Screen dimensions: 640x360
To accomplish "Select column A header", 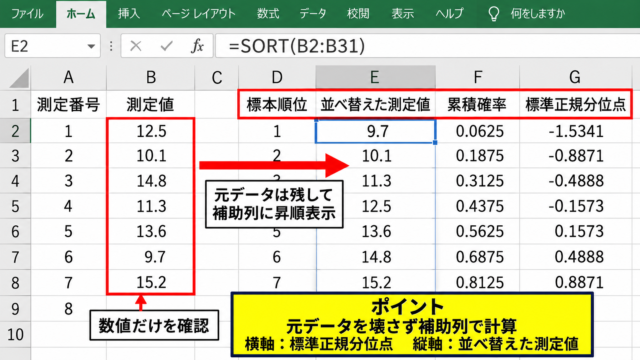I will point(69,77).
